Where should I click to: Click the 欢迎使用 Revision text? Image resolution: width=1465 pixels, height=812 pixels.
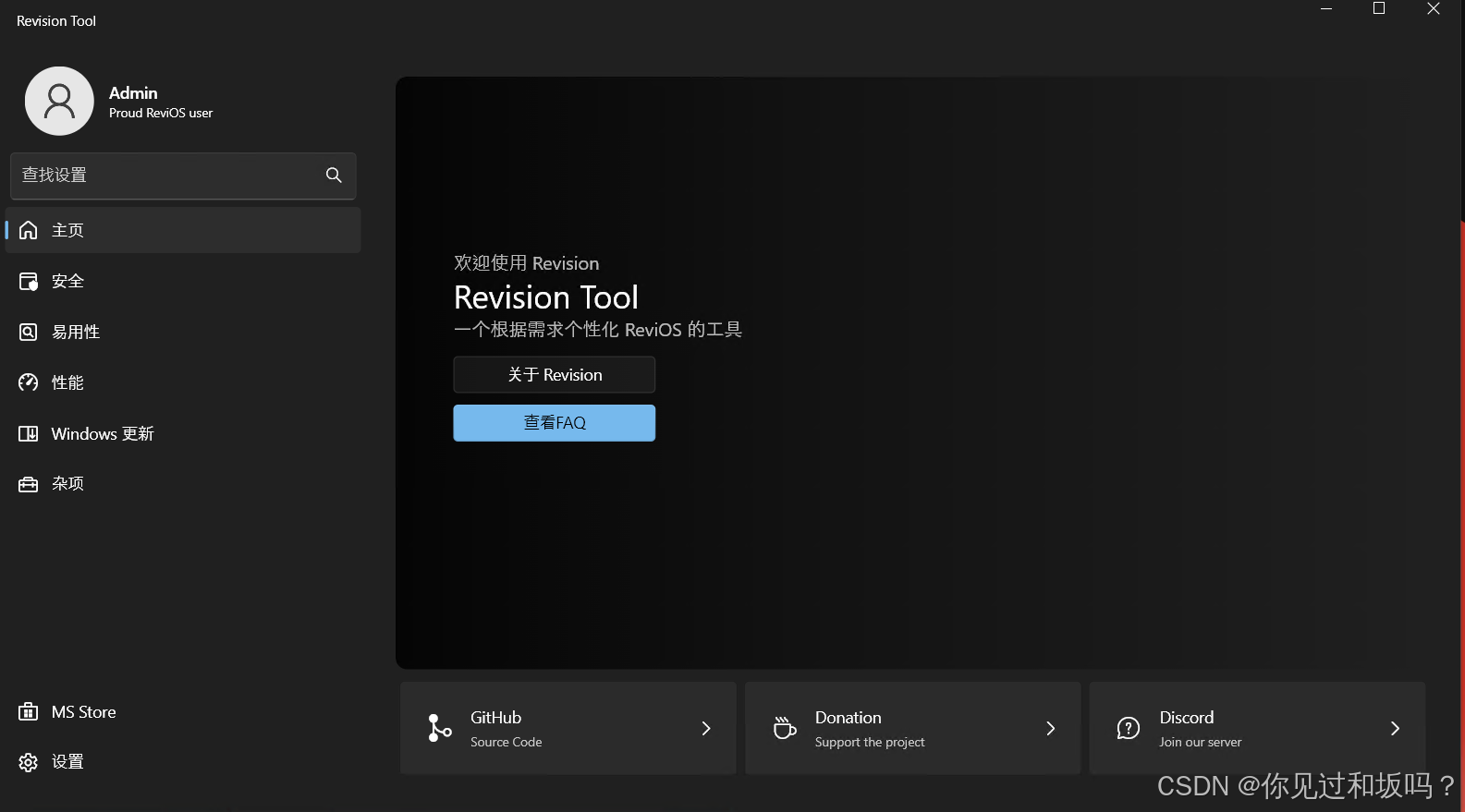(x=527, y=263)
